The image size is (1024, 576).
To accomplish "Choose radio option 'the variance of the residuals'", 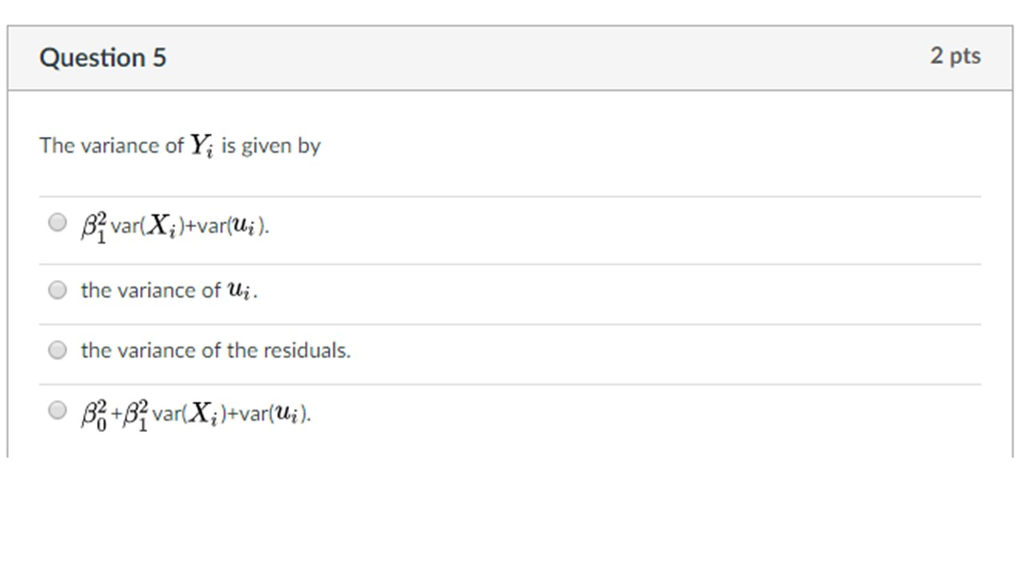I will (x=57, y=349).
